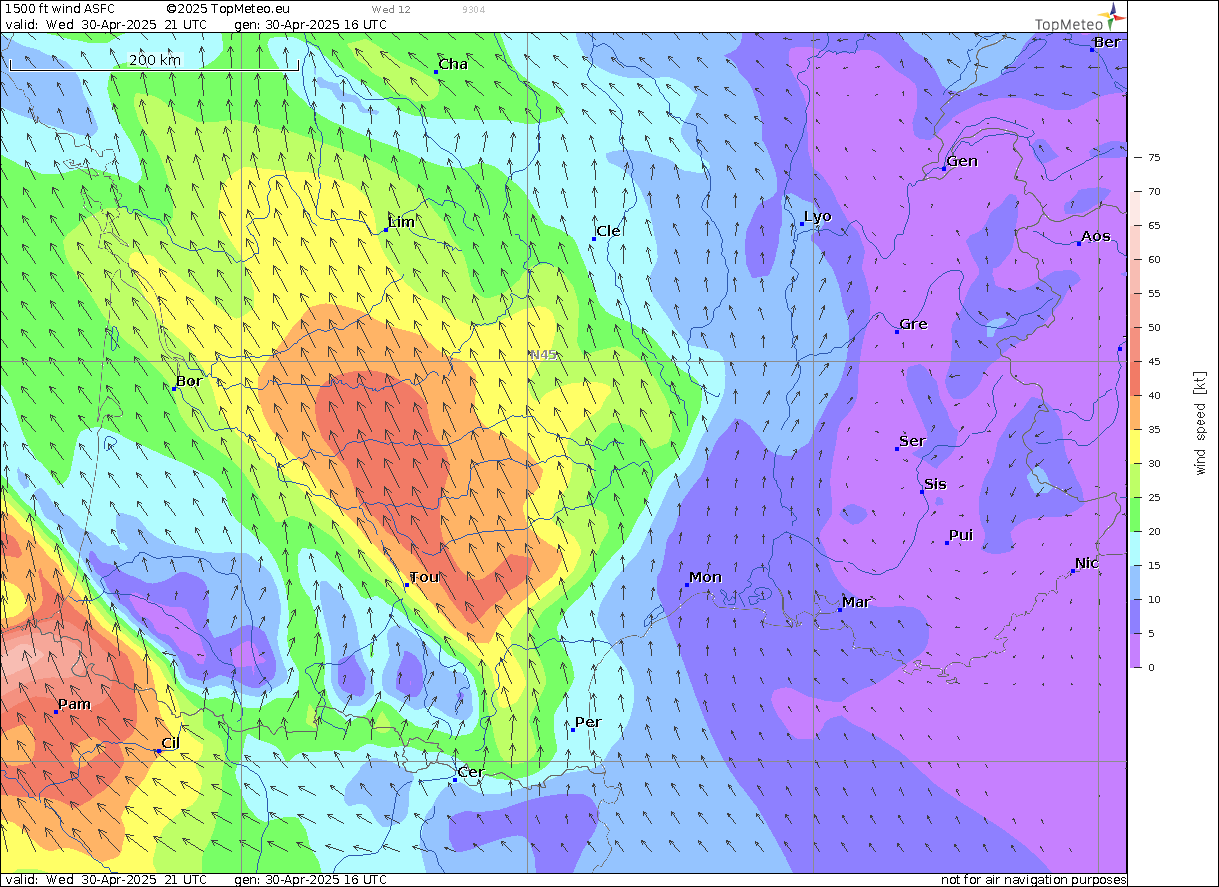Click the 65 value on wind legend
The image size is (1219, 887).
point(1154,226)
